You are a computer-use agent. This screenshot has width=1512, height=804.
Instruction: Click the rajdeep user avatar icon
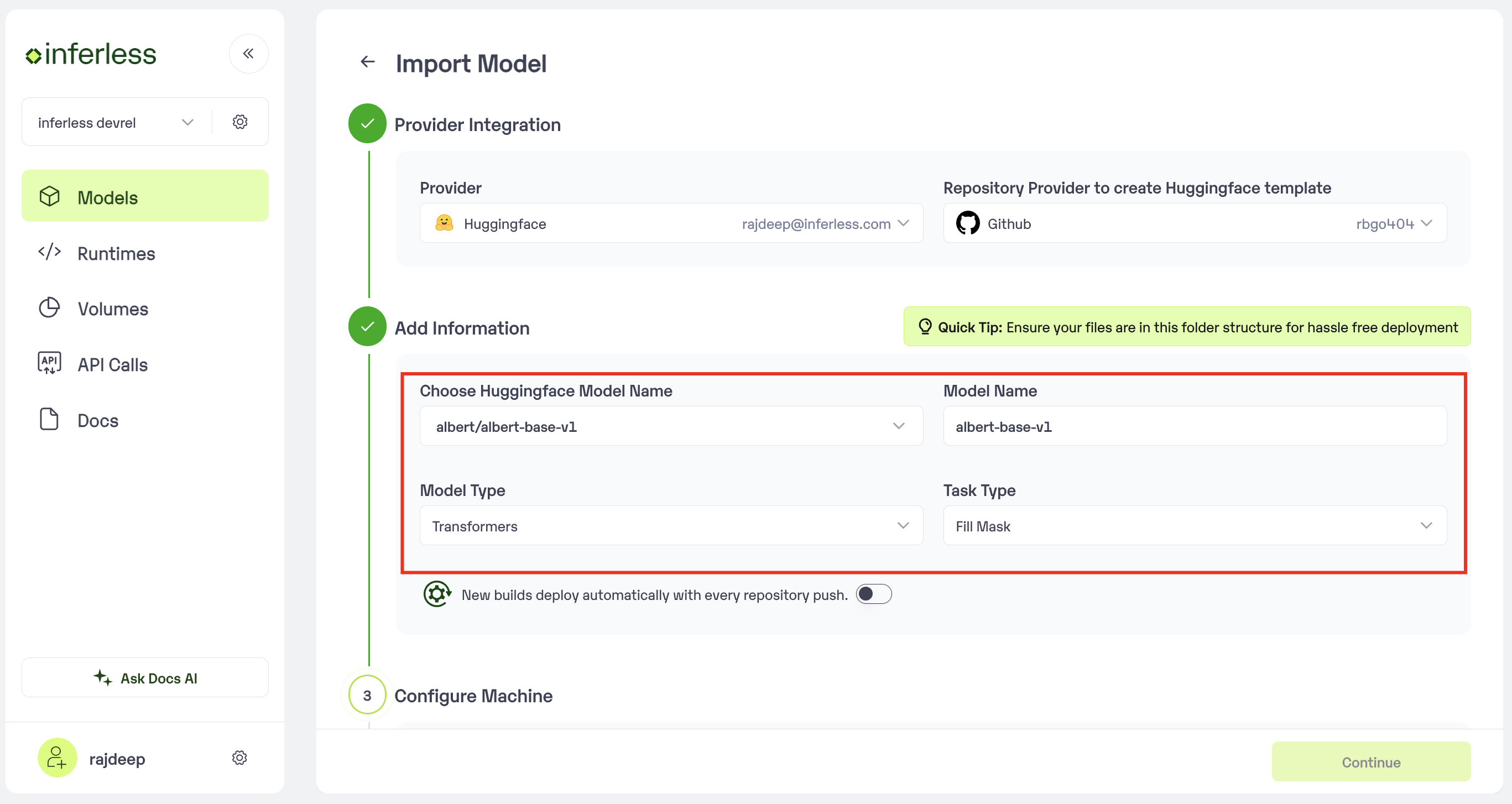coord(57,758)
